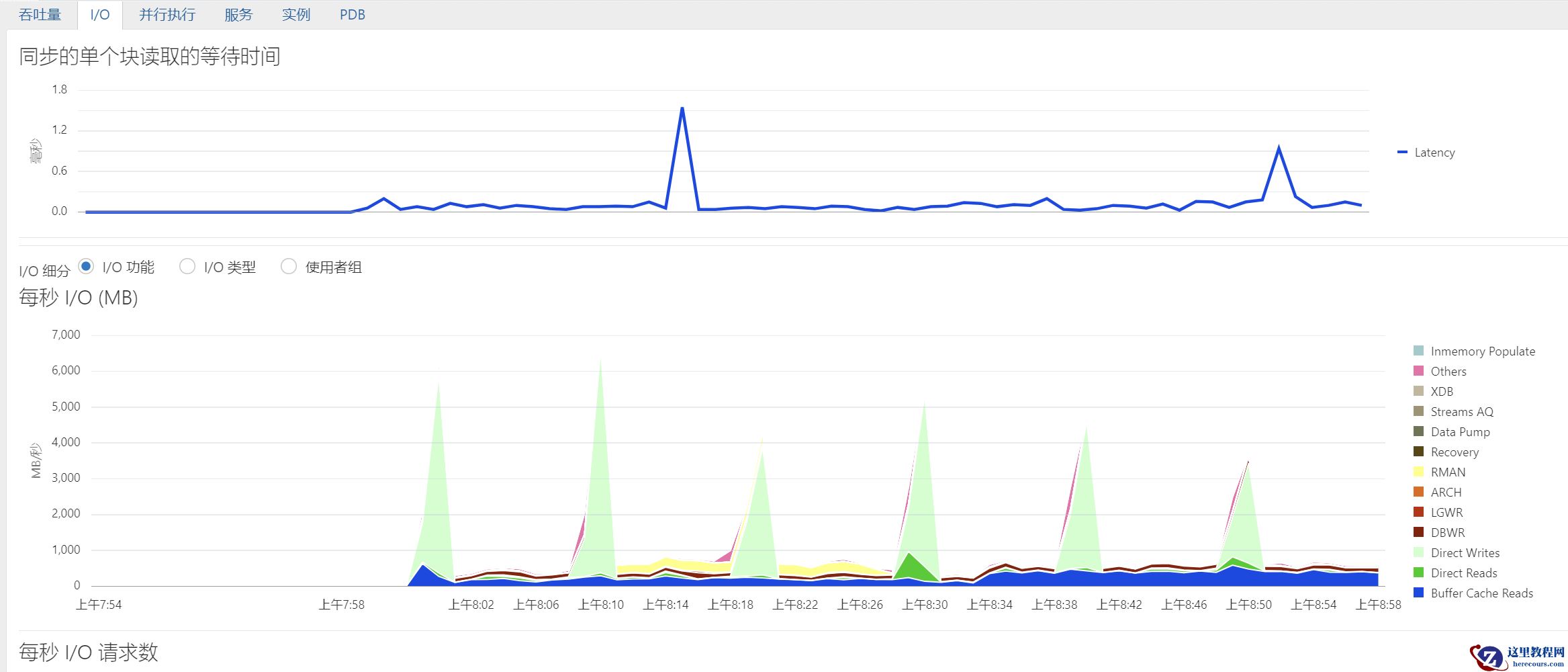Screen dimensions: 1568x672
Task: Switch to the 吞吐量 tab
Action: (40, 15)
